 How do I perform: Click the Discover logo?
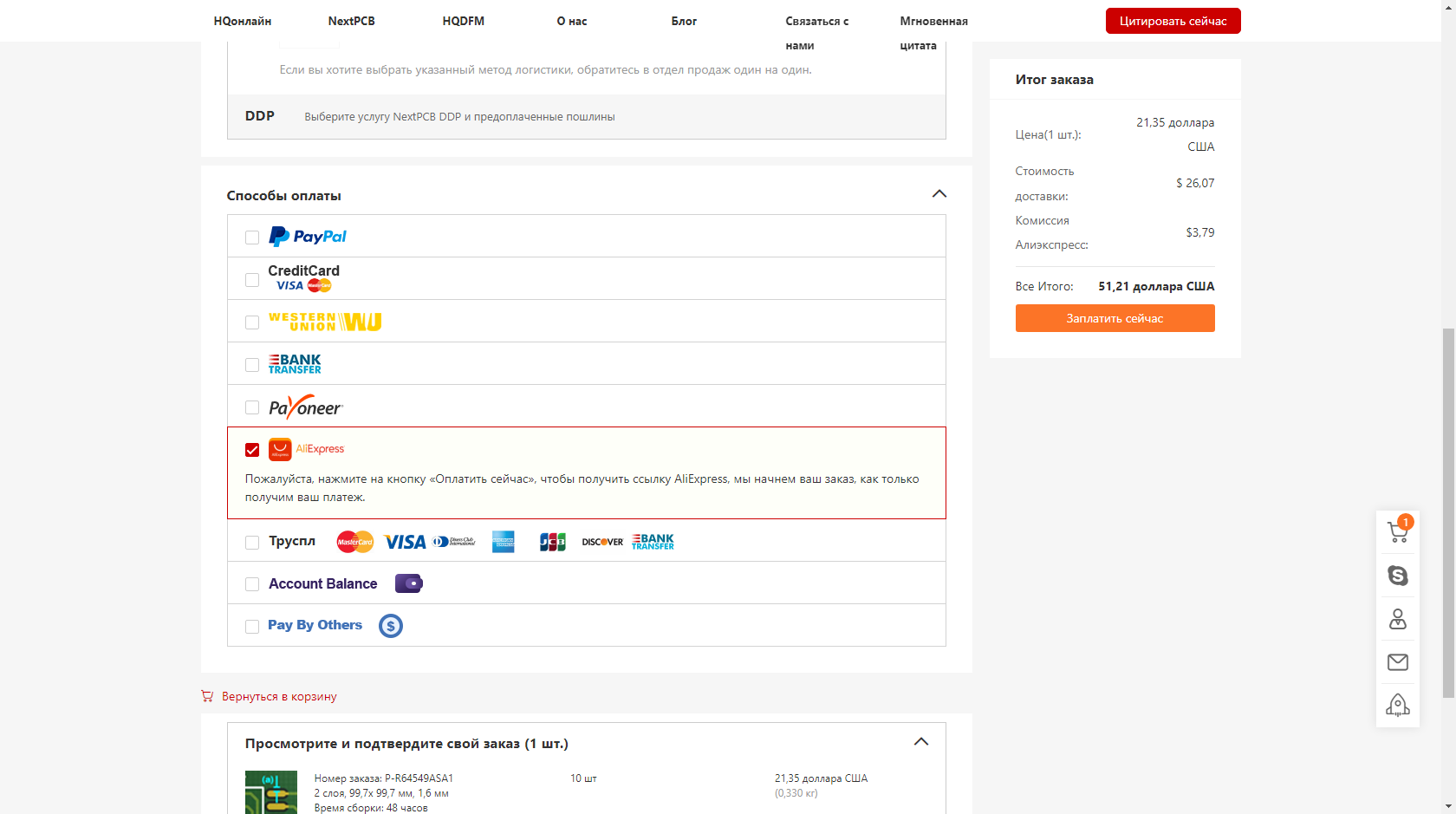point(602,542)
